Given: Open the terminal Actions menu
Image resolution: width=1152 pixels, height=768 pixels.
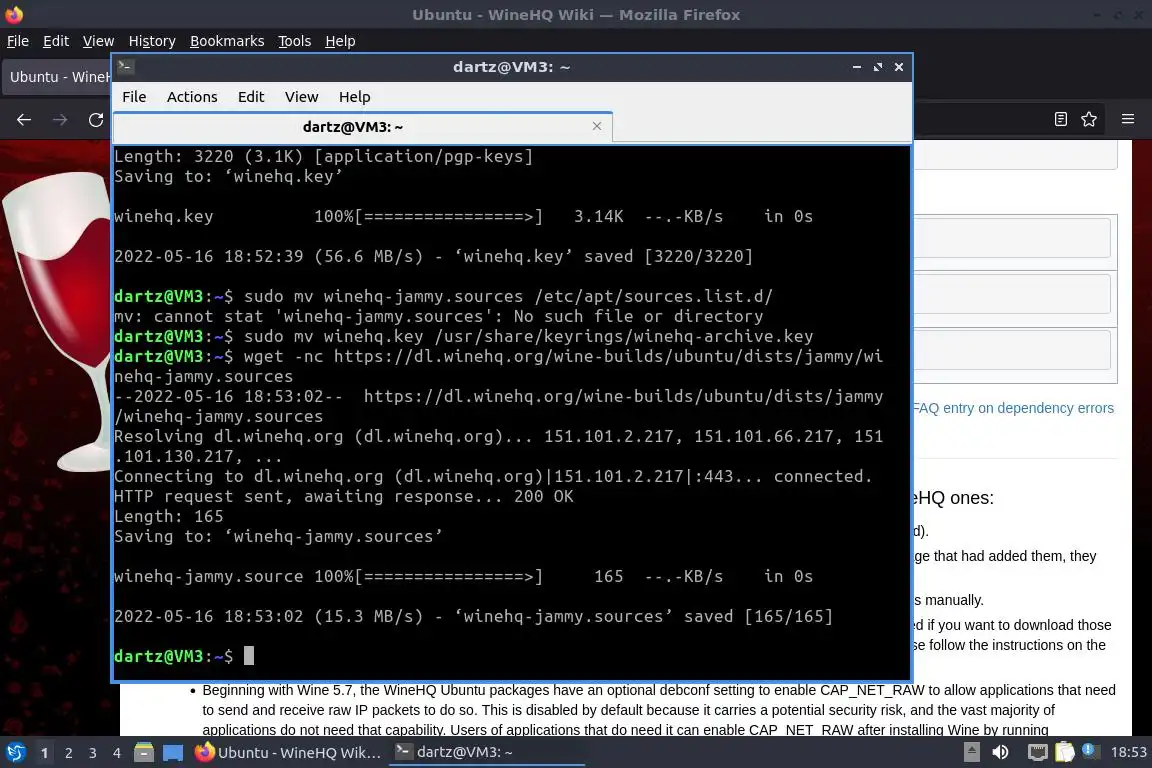Looking at the screenshot, I should (x=192, y=97).
